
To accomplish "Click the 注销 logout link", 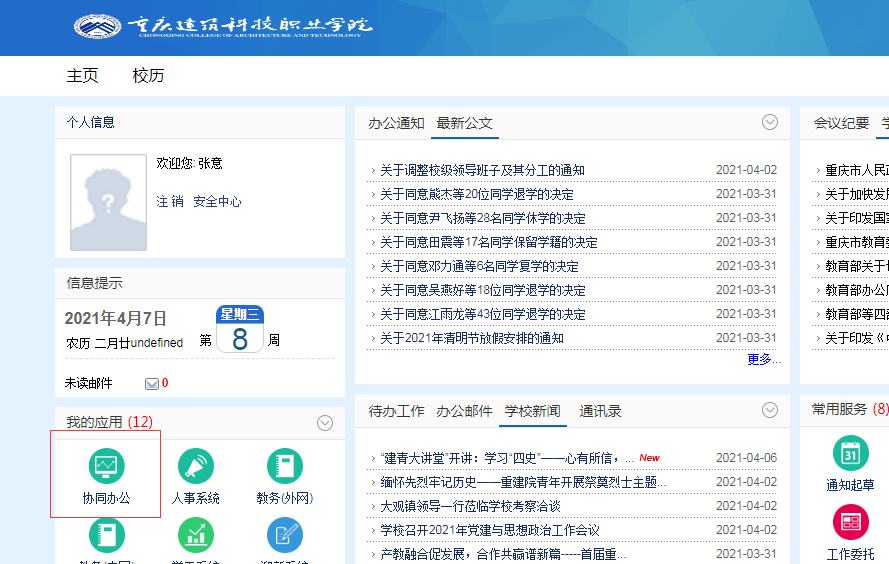I will click(x=170, y=201).
